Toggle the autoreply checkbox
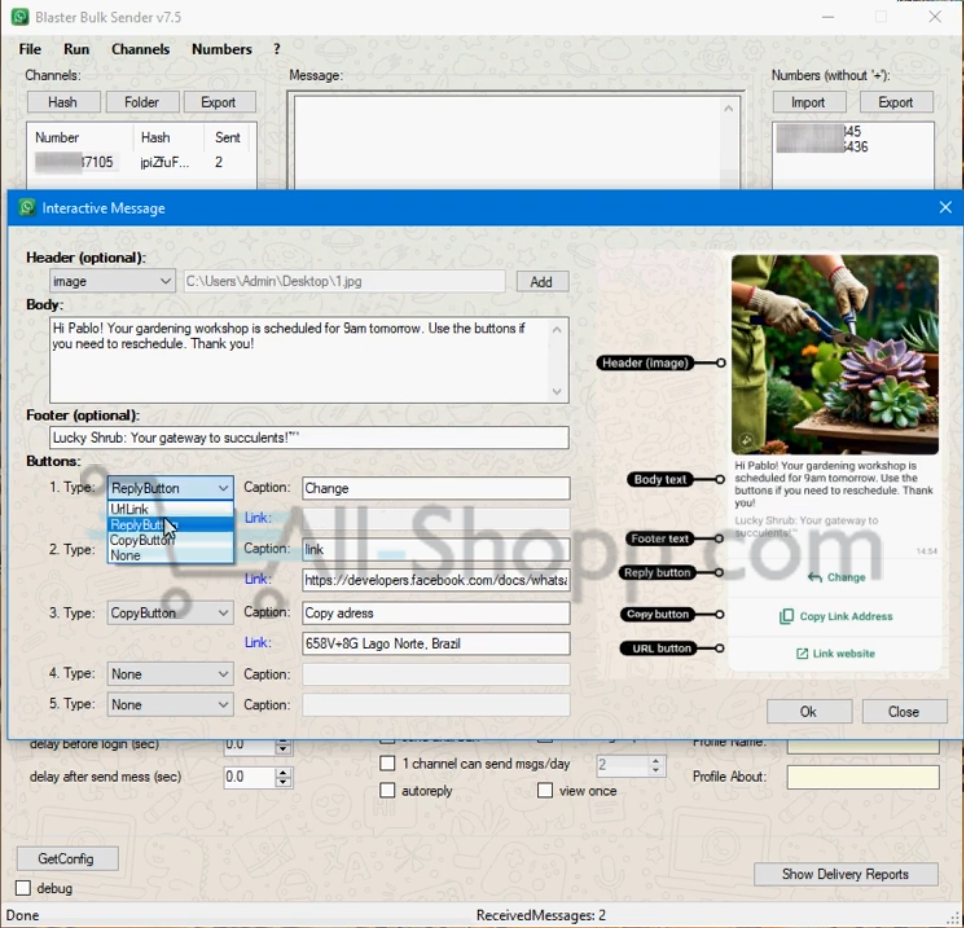 click(x=387, y=790)
